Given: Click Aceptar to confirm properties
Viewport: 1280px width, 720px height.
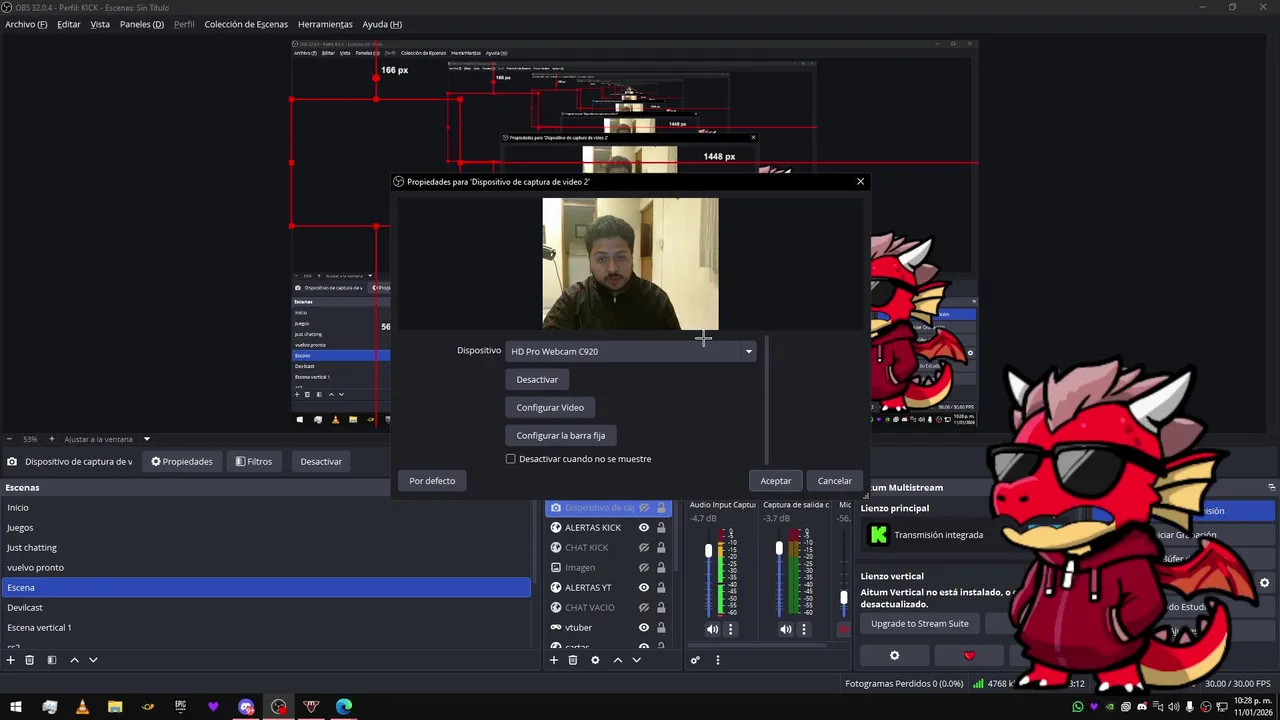Looking at the screenshot, I should pyautogui.click(x=775, y=481).
